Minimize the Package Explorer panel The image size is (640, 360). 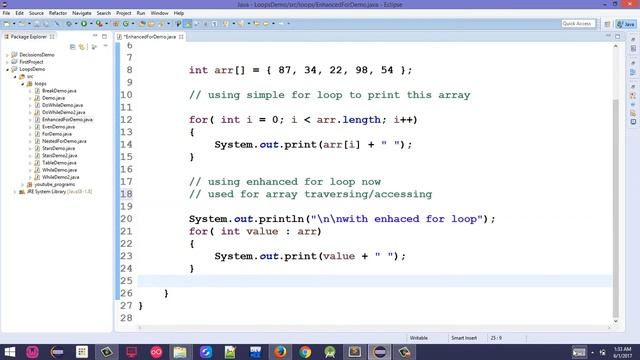coord(96,36)
